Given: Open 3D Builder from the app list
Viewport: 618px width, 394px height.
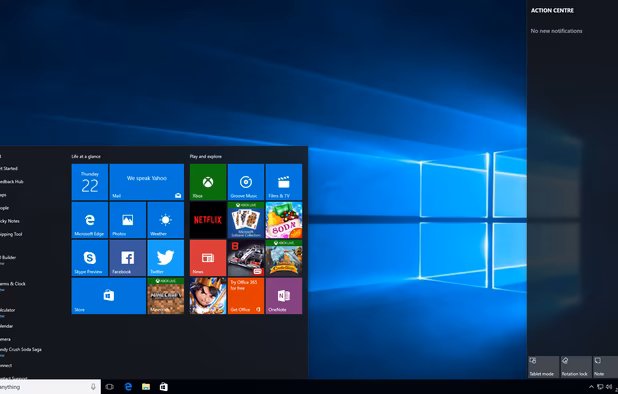Looking at the screenshot, I should point(8,259).
